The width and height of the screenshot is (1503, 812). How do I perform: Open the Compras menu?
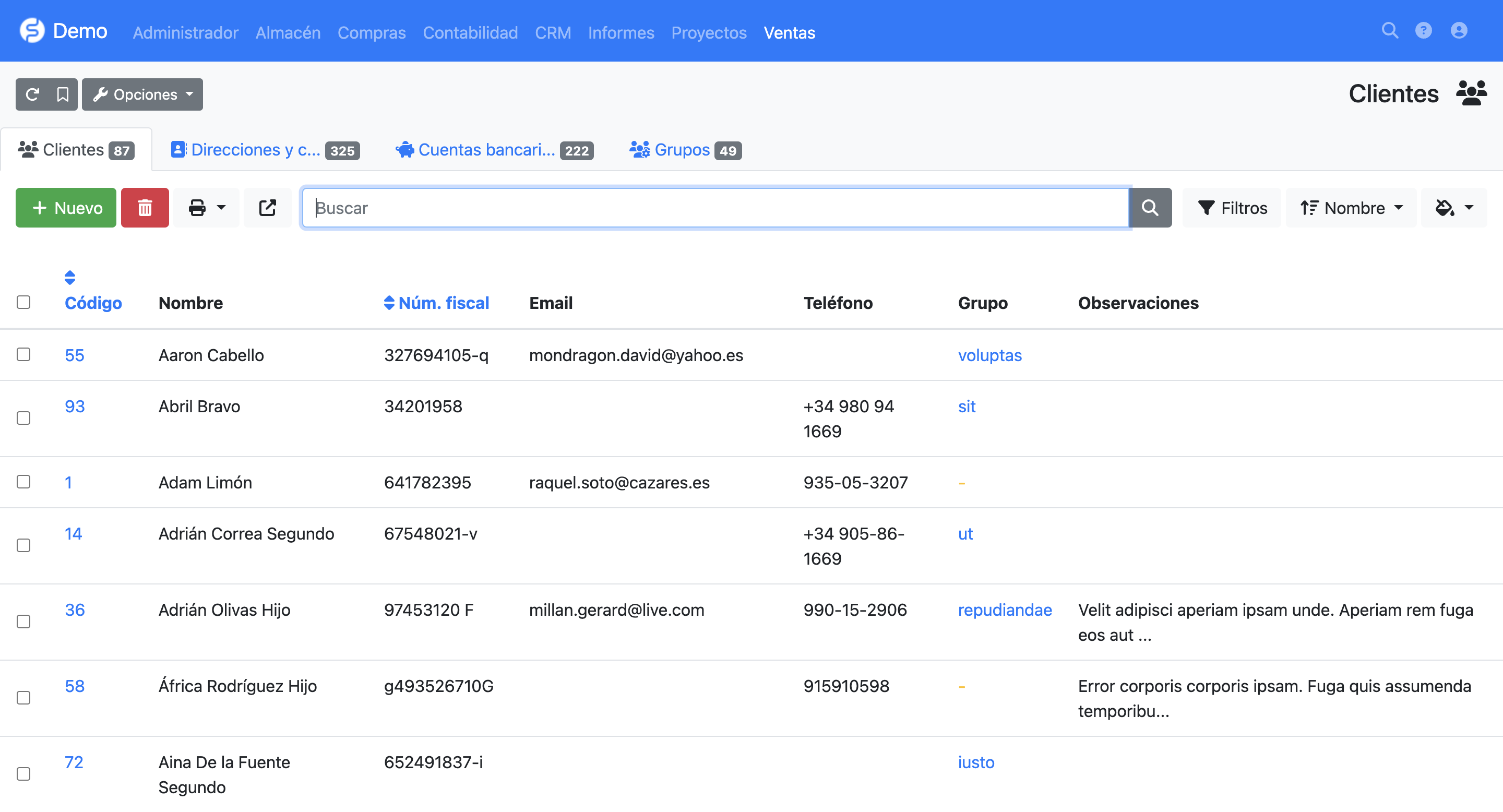[x=372, y=33]
